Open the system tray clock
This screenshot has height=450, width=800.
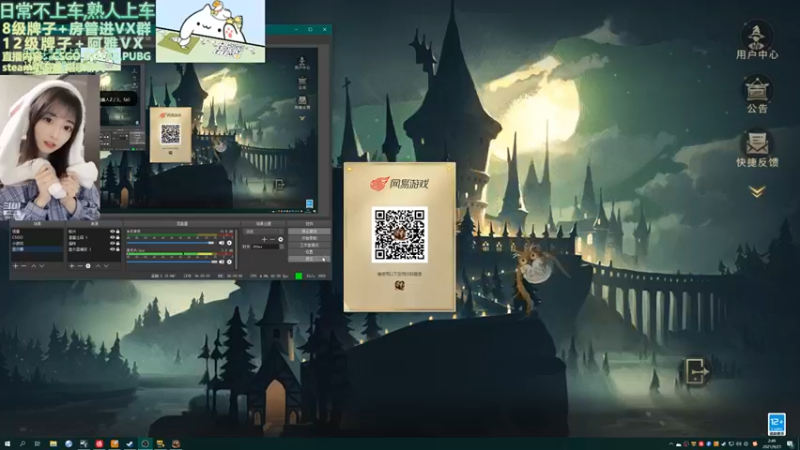(771, 443)
